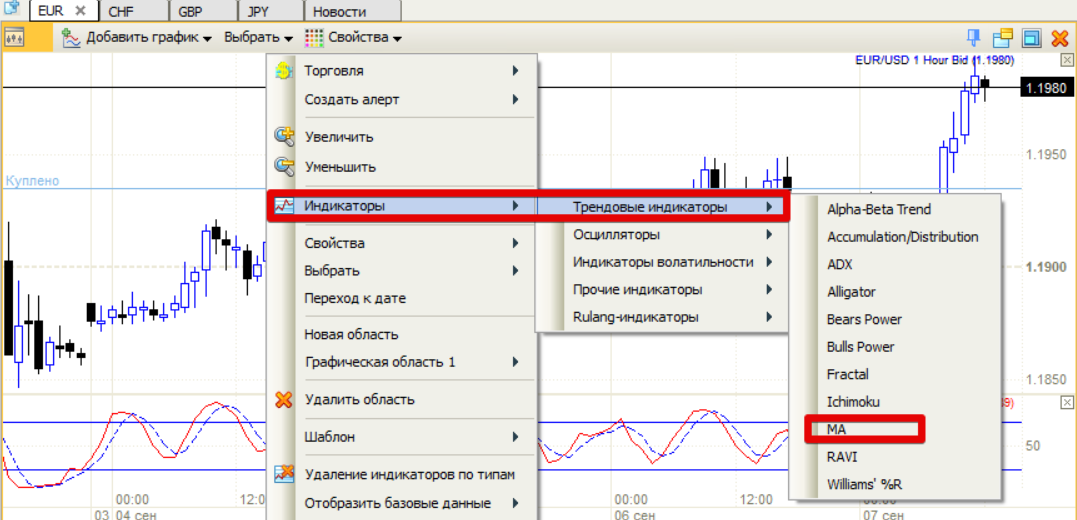This screenshot has height=520, width=1077.
Task: Switch to the GBP tab
Action: [189, 12]
